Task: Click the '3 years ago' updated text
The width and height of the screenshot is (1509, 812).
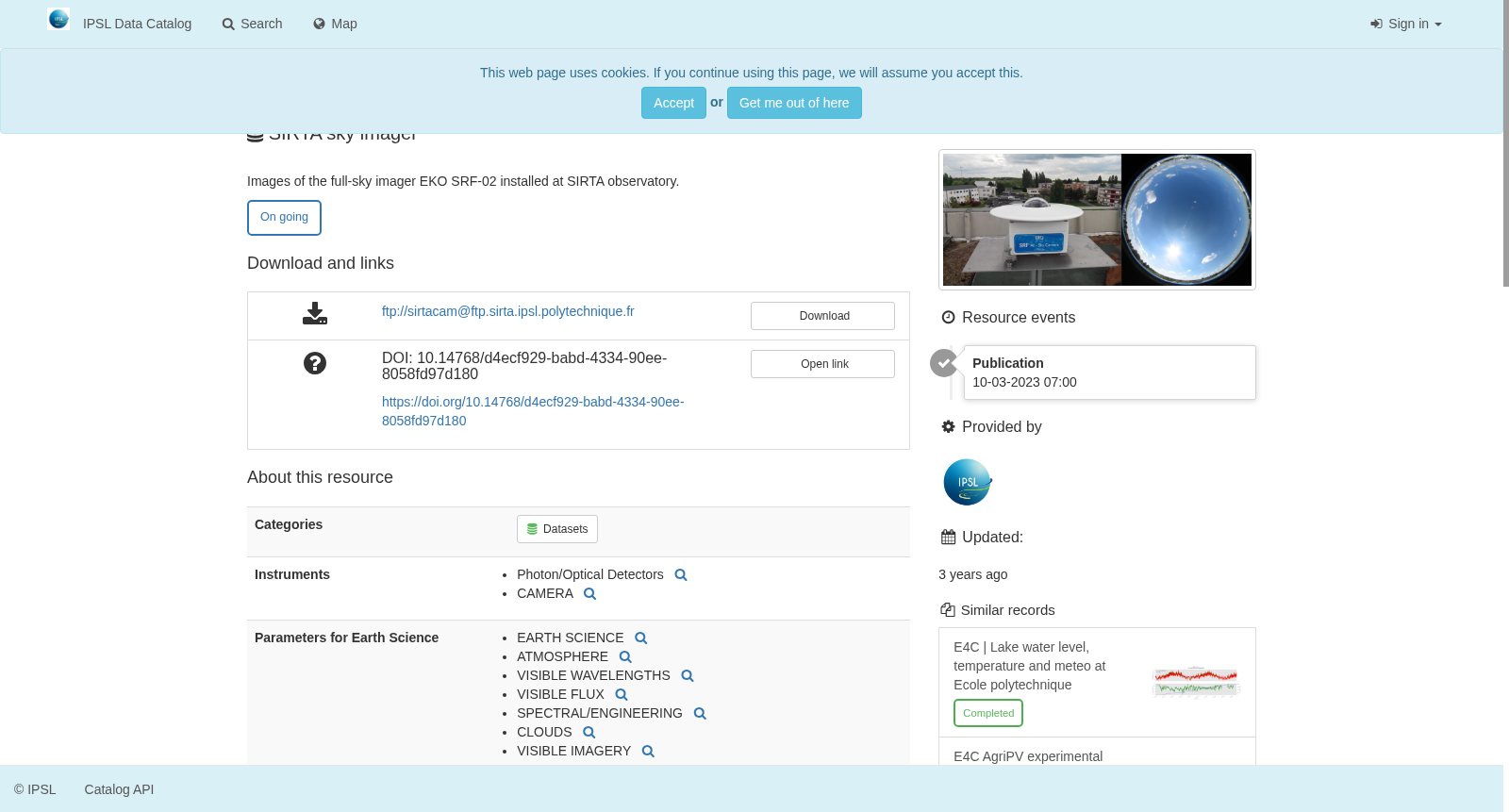Action: coord(972,574)
